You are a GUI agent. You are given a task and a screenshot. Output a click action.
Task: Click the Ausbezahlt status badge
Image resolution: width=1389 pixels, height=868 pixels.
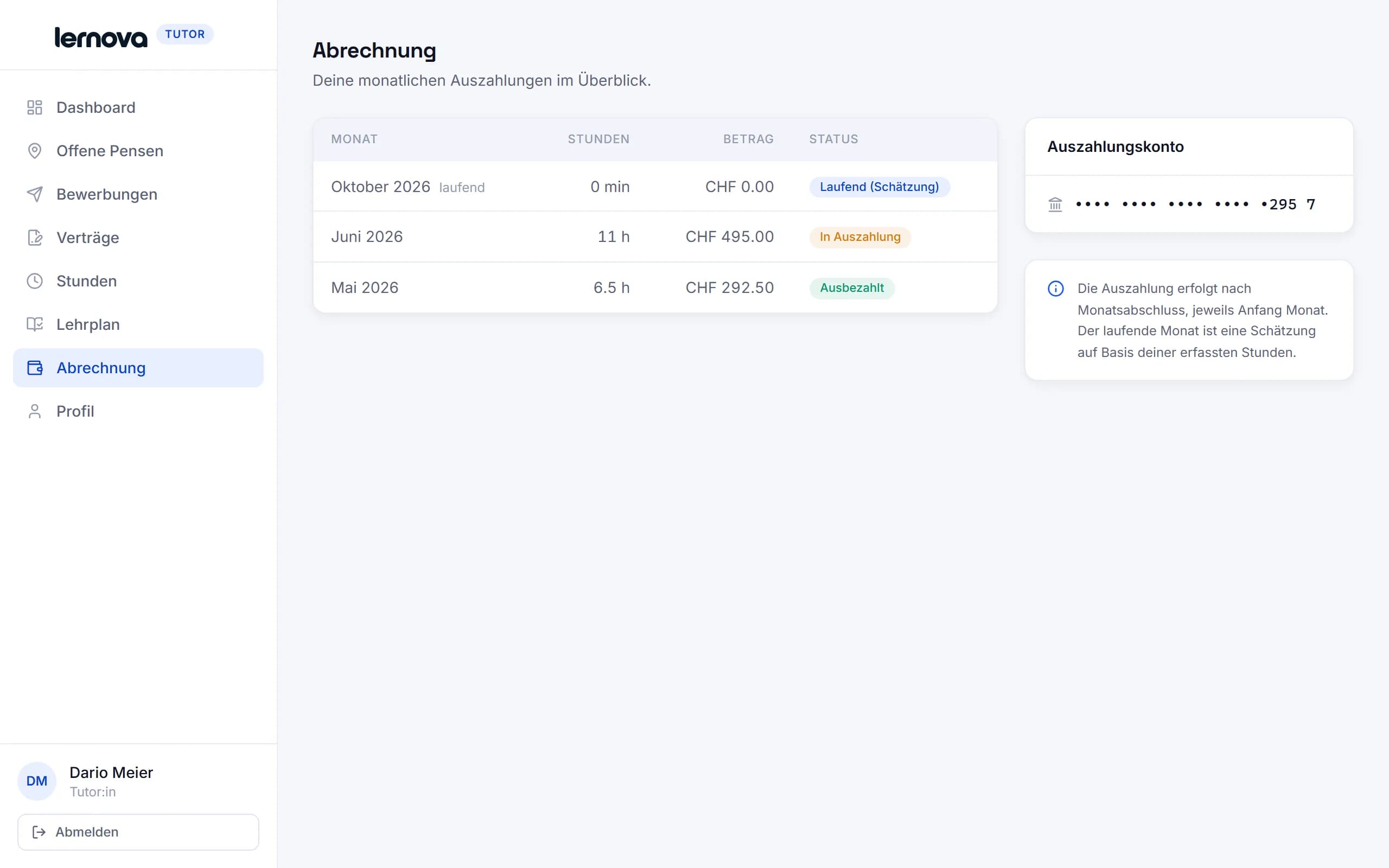(852, 288)
